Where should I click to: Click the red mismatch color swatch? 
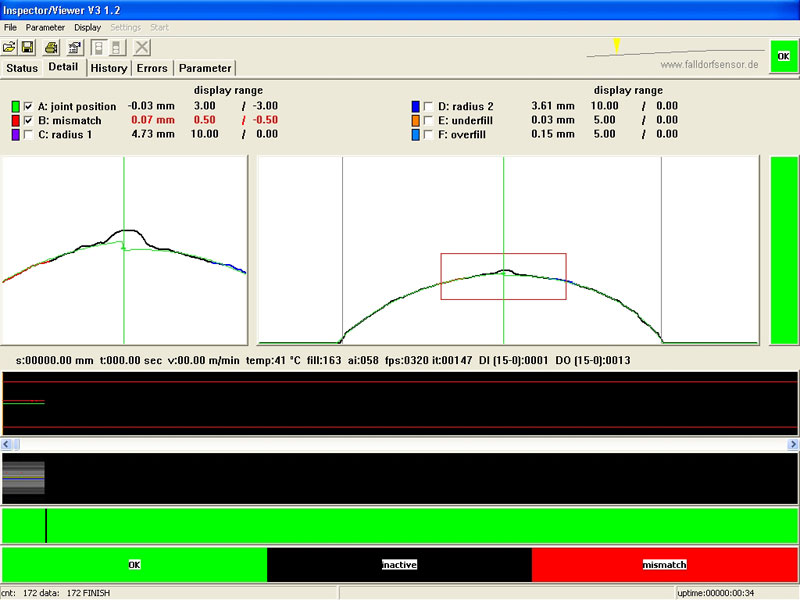15,120
